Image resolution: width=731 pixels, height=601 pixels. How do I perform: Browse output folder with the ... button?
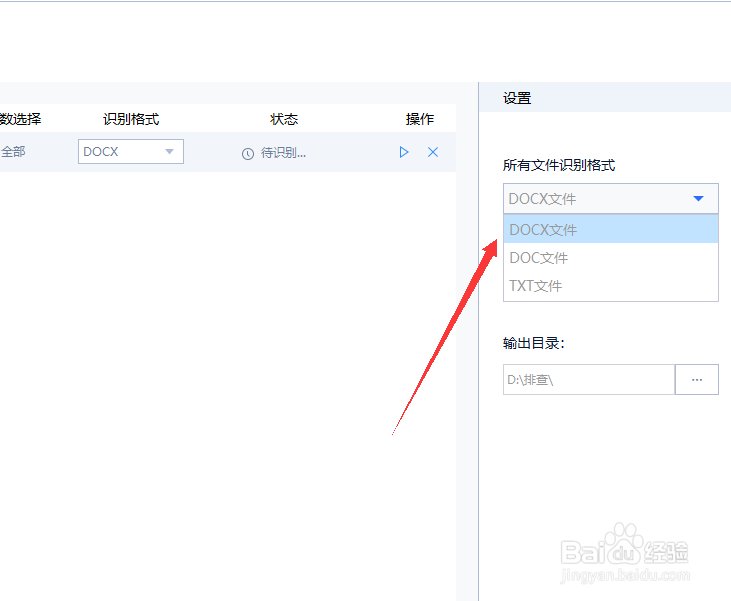tap(697, 380)
